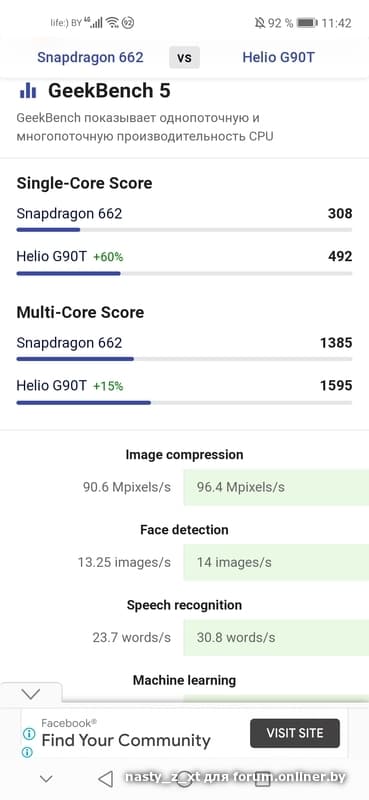Viewport: 369px width, 800px height.
Task: Tap the ad info icon beside Facebook
Action: point(29,734)
